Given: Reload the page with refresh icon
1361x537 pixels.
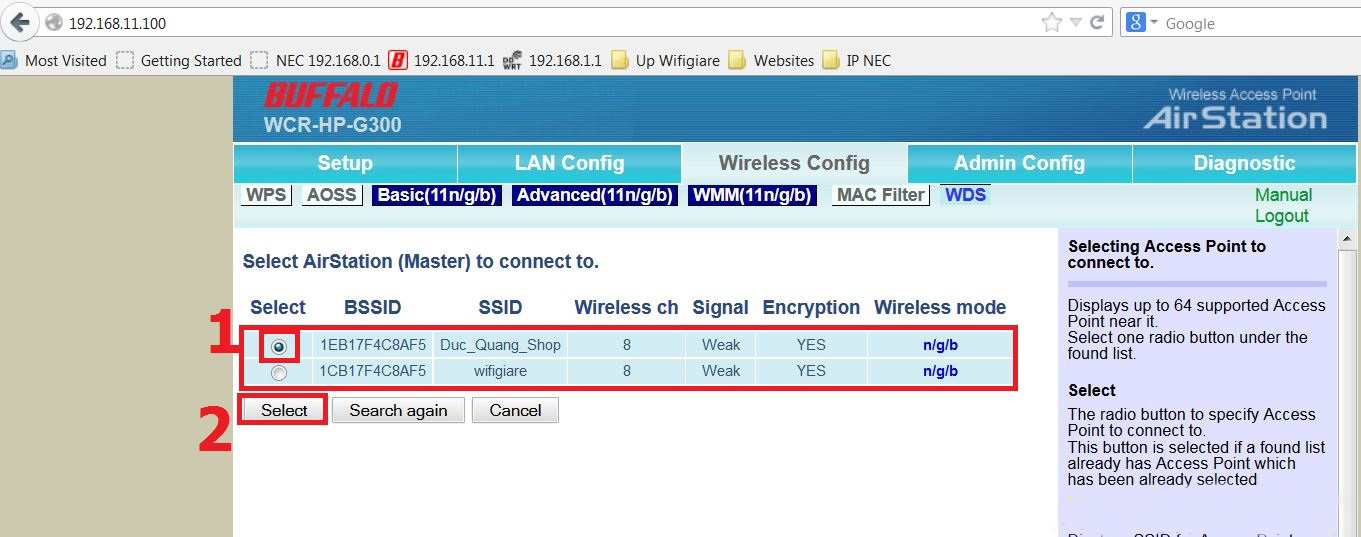Looking at the screenshot, I should 1097,22.
